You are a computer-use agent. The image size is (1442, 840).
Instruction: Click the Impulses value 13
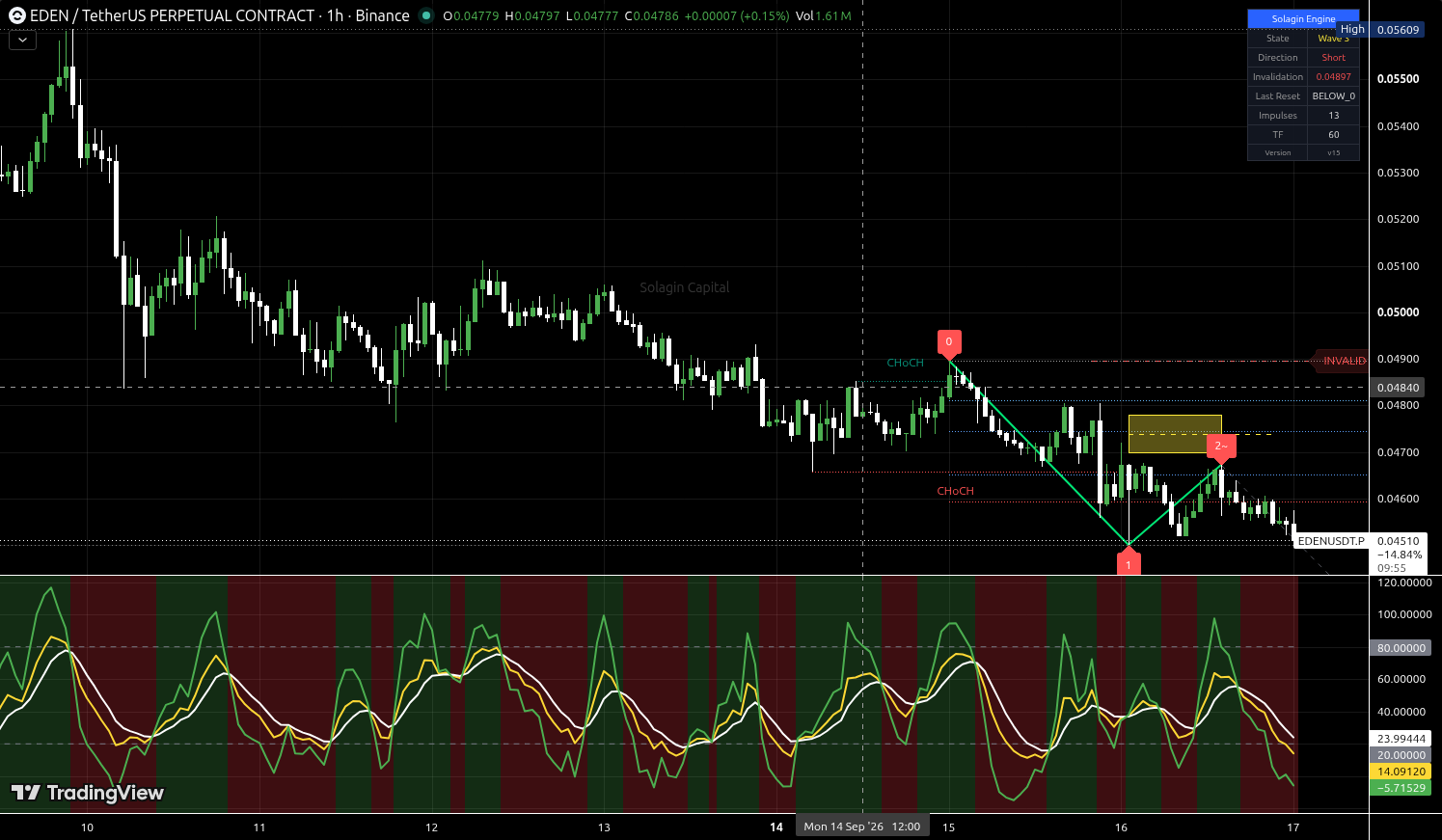coord(1333,116)
